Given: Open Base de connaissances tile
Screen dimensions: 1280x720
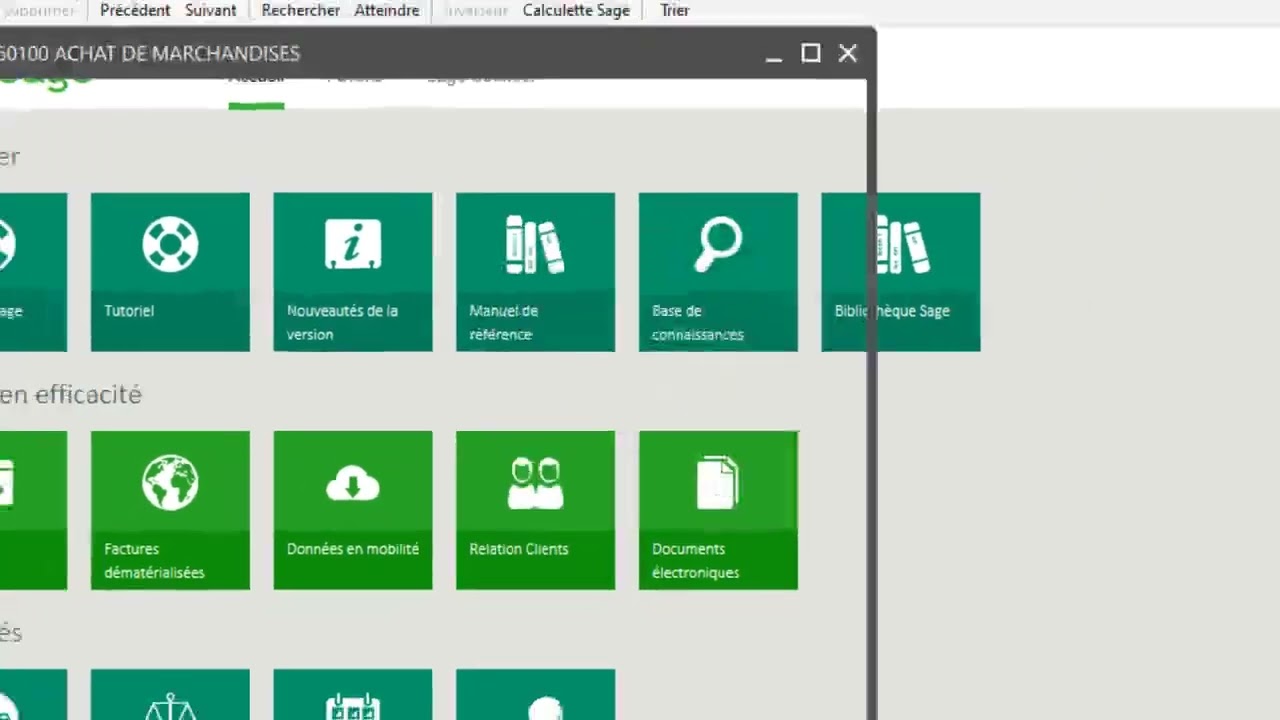Looking at the screenshot, I should click(718, 272).
